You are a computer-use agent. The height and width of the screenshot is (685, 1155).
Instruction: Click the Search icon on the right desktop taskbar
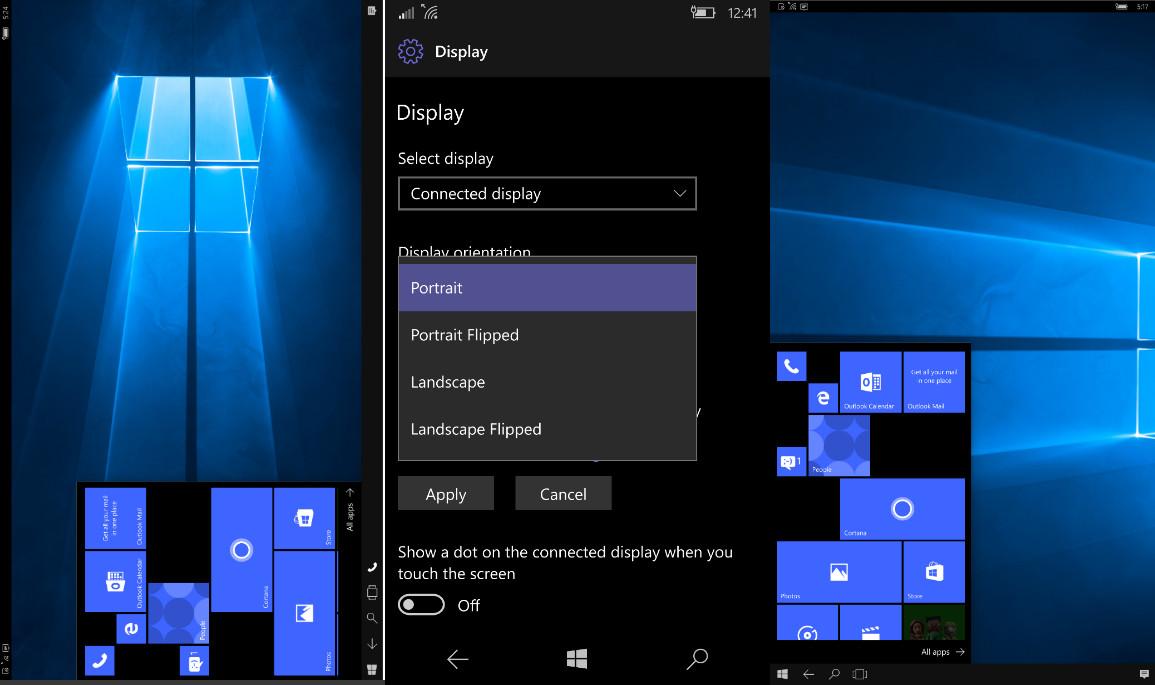[x=834, y=674]
